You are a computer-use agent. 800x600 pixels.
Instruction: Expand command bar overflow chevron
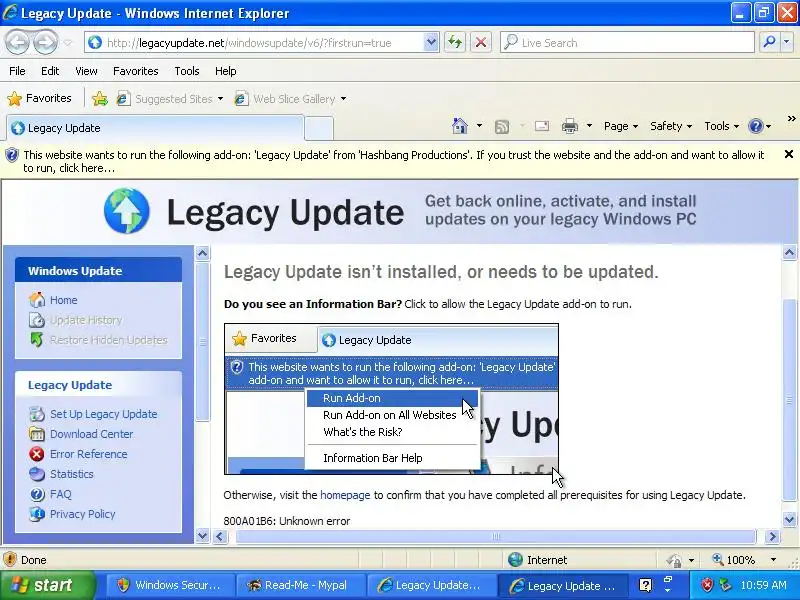point(791,119)
